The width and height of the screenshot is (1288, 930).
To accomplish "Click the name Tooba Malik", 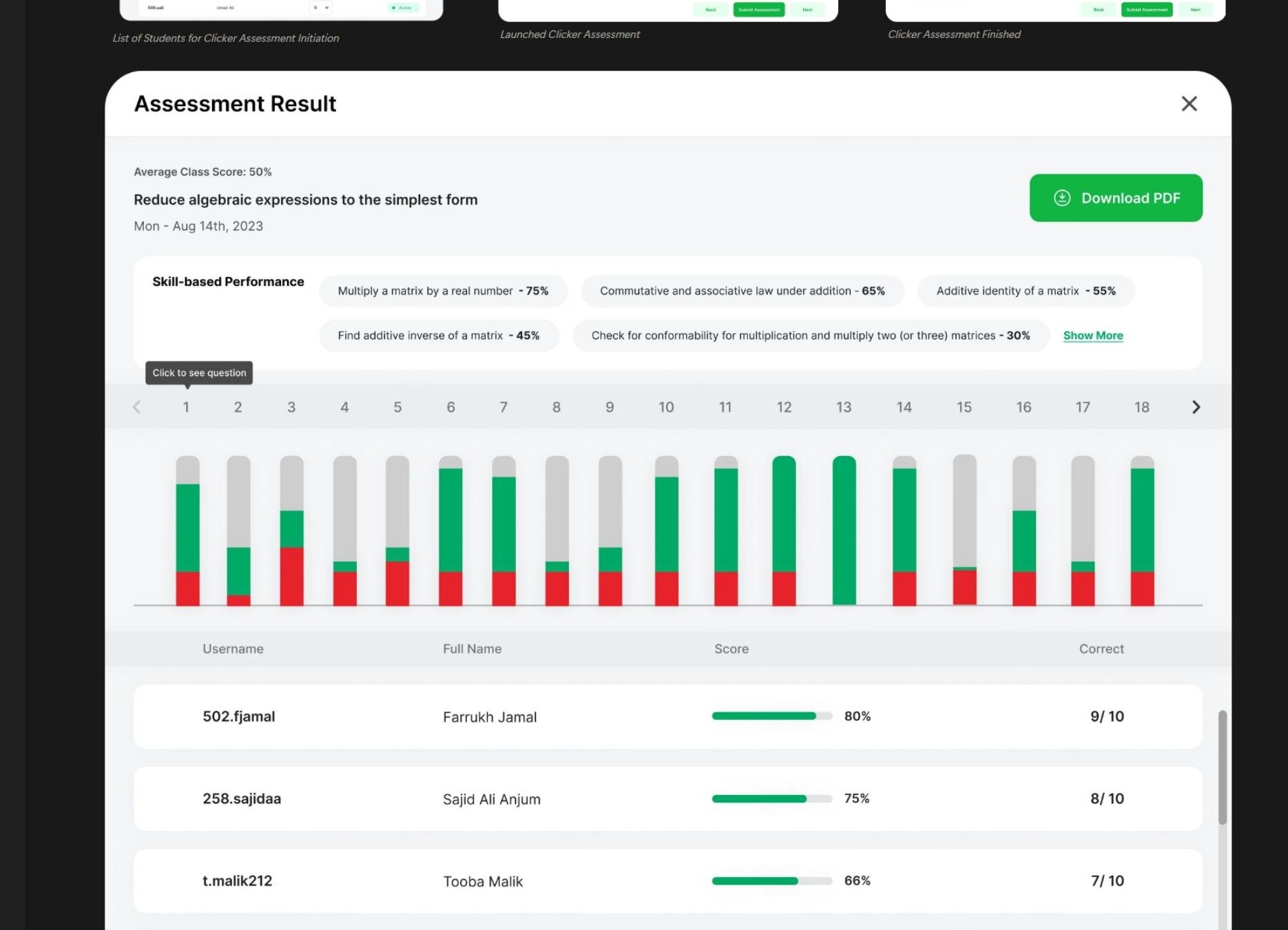I will click(483, 881).
